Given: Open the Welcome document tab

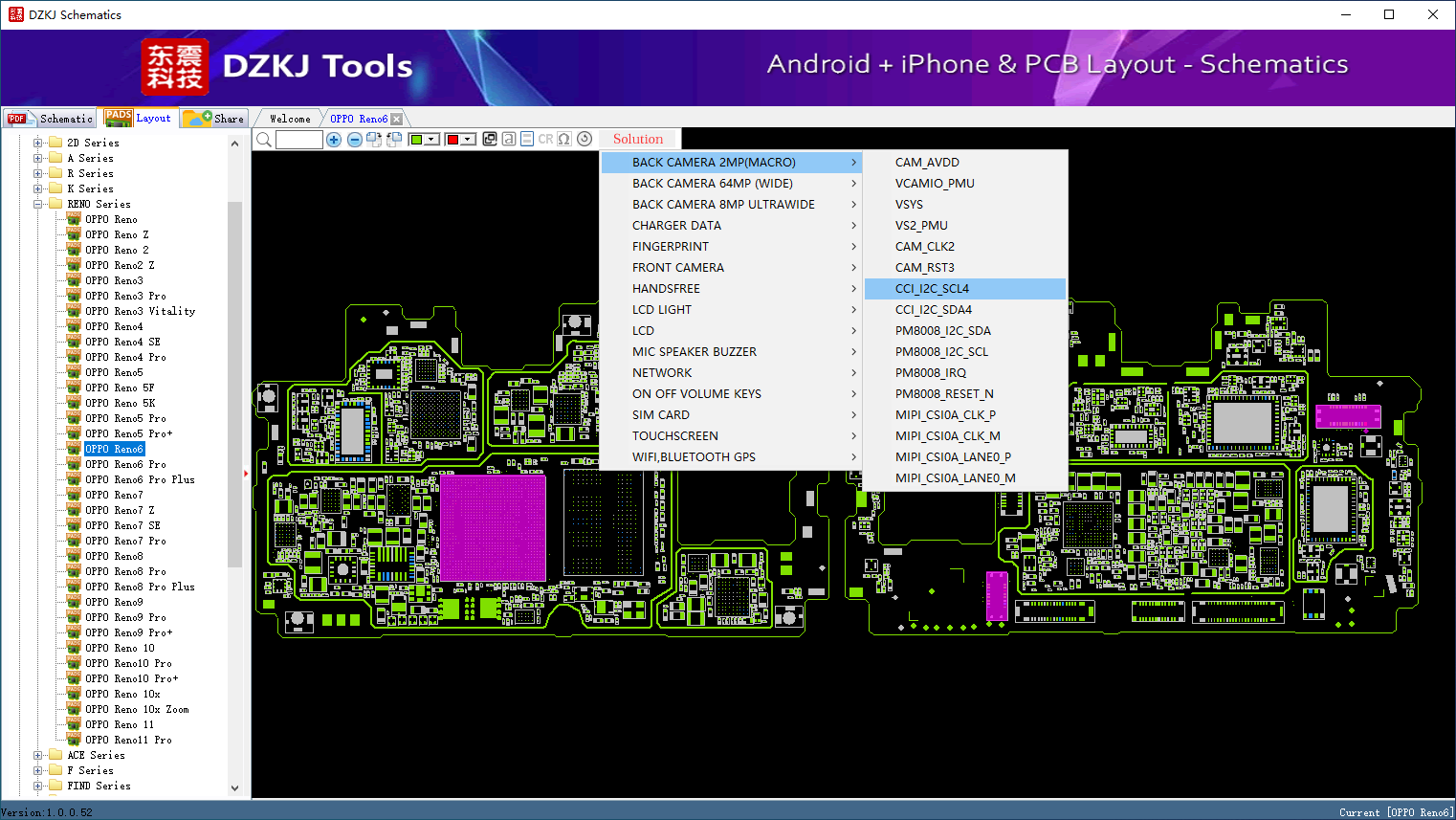Looking at the screenshot, I should (290, 119).
